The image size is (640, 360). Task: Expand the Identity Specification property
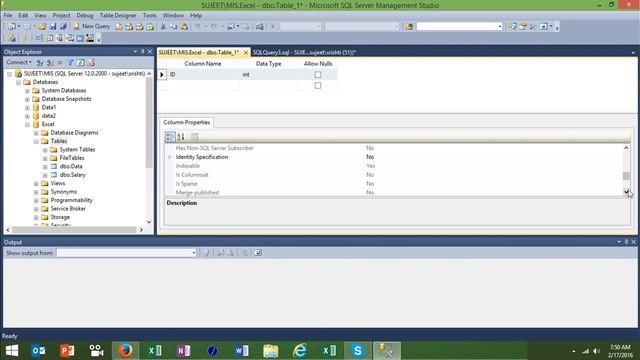click(x=169, y=157)
